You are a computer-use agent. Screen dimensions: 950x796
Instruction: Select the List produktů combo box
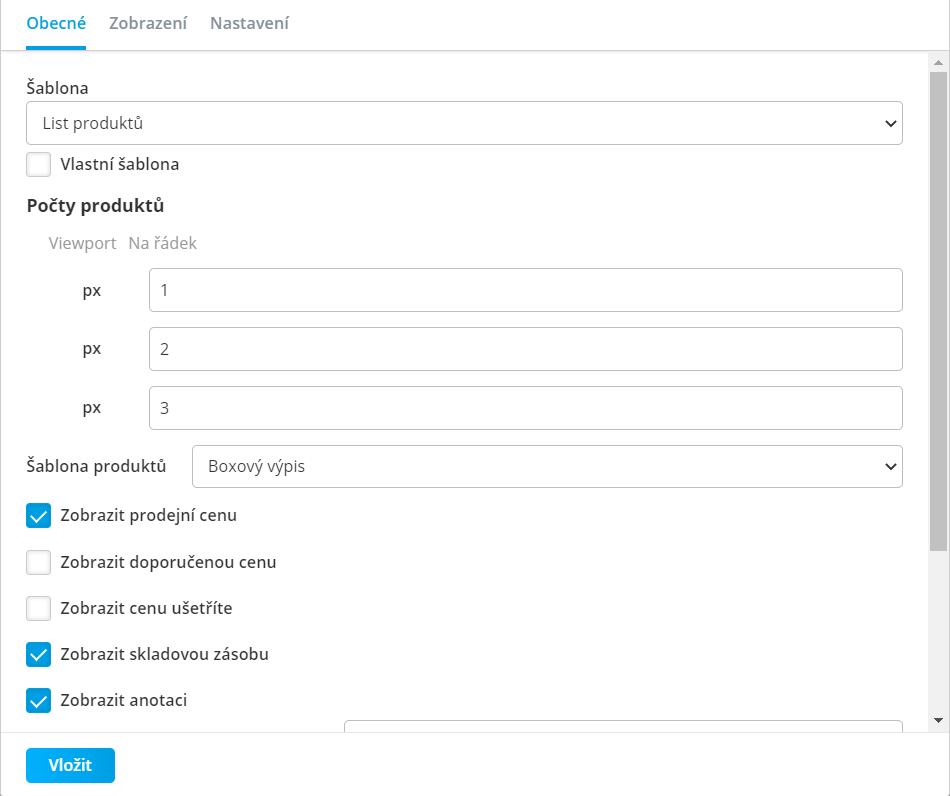464,123
